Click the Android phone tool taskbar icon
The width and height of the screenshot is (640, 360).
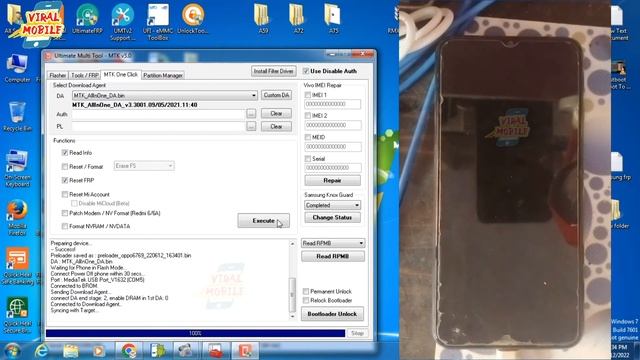pyautogui.click(x=158, y=351)
